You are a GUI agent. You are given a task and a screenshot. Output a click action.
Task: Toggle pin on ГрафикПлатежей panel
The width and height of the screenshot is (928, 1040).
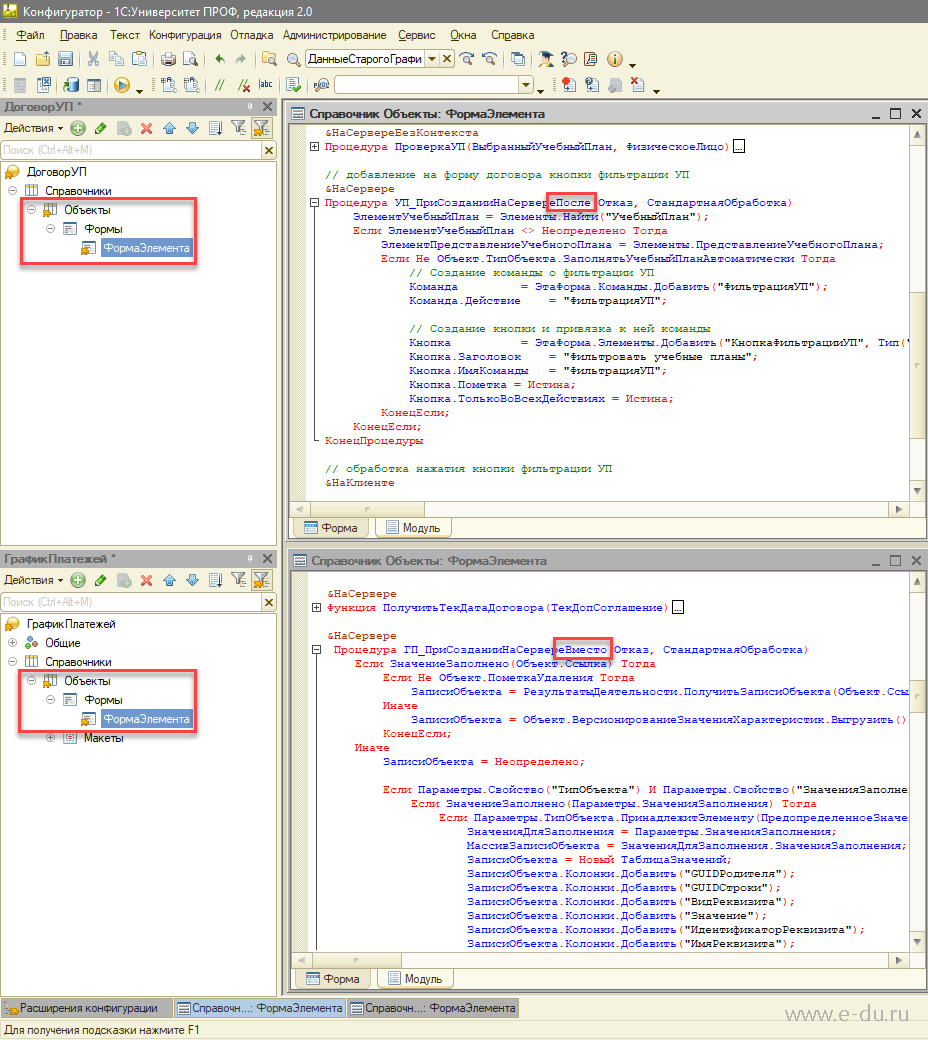250,558
